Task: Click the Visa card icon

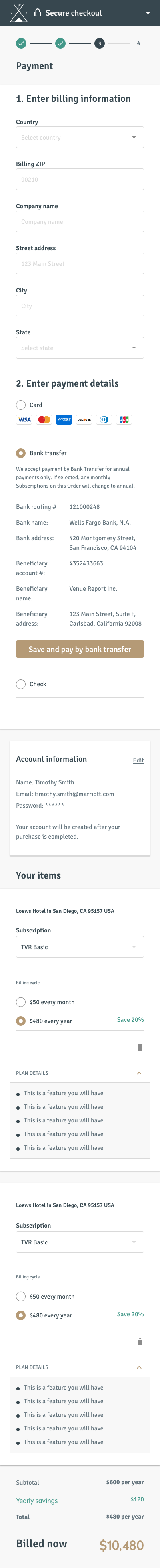Action: [24, 419]
